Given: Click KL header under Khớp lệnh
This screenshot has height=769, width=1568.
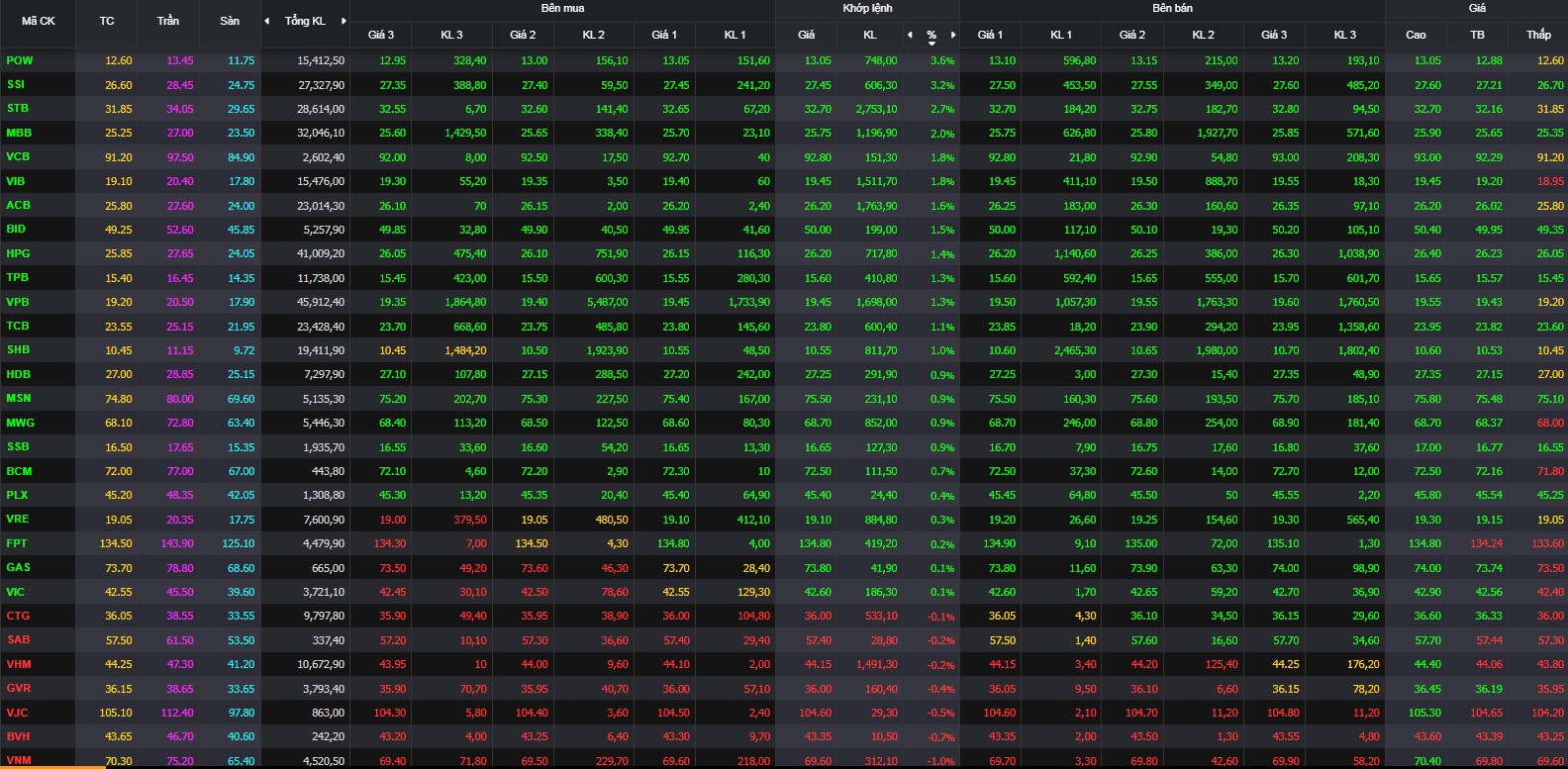Looking at the screenshot, I should click(x=870, y=35).
